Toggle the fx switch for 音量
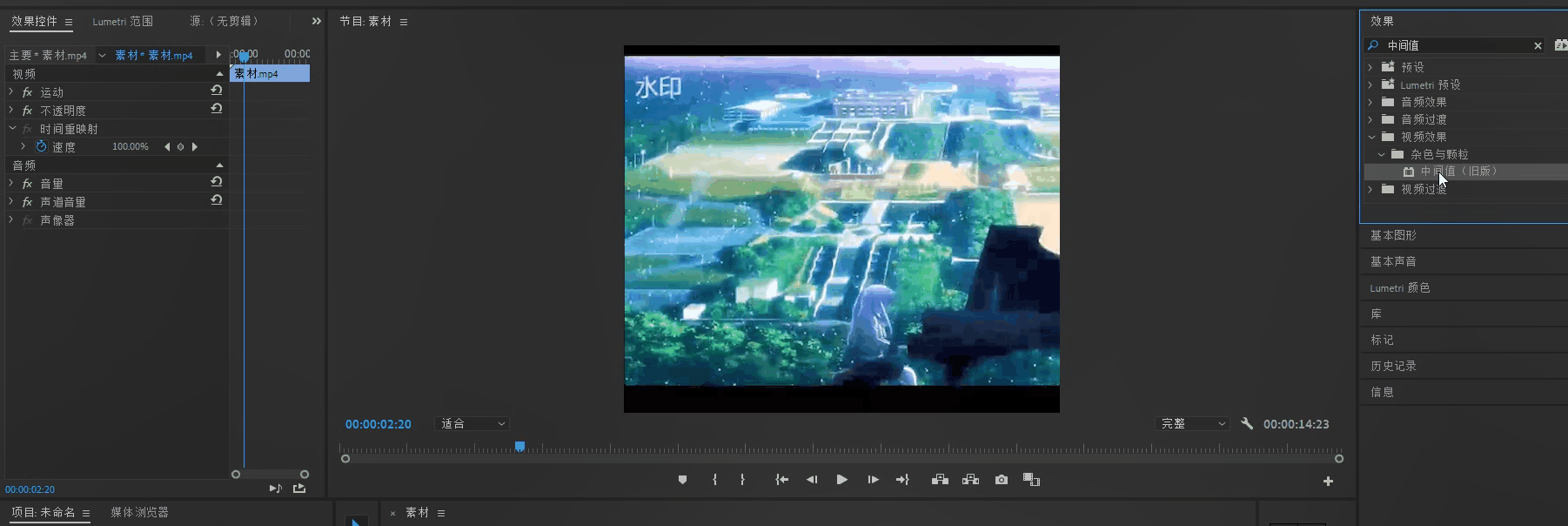The height and width of the screenshot is (526, 1568). (x=27, y=184)
